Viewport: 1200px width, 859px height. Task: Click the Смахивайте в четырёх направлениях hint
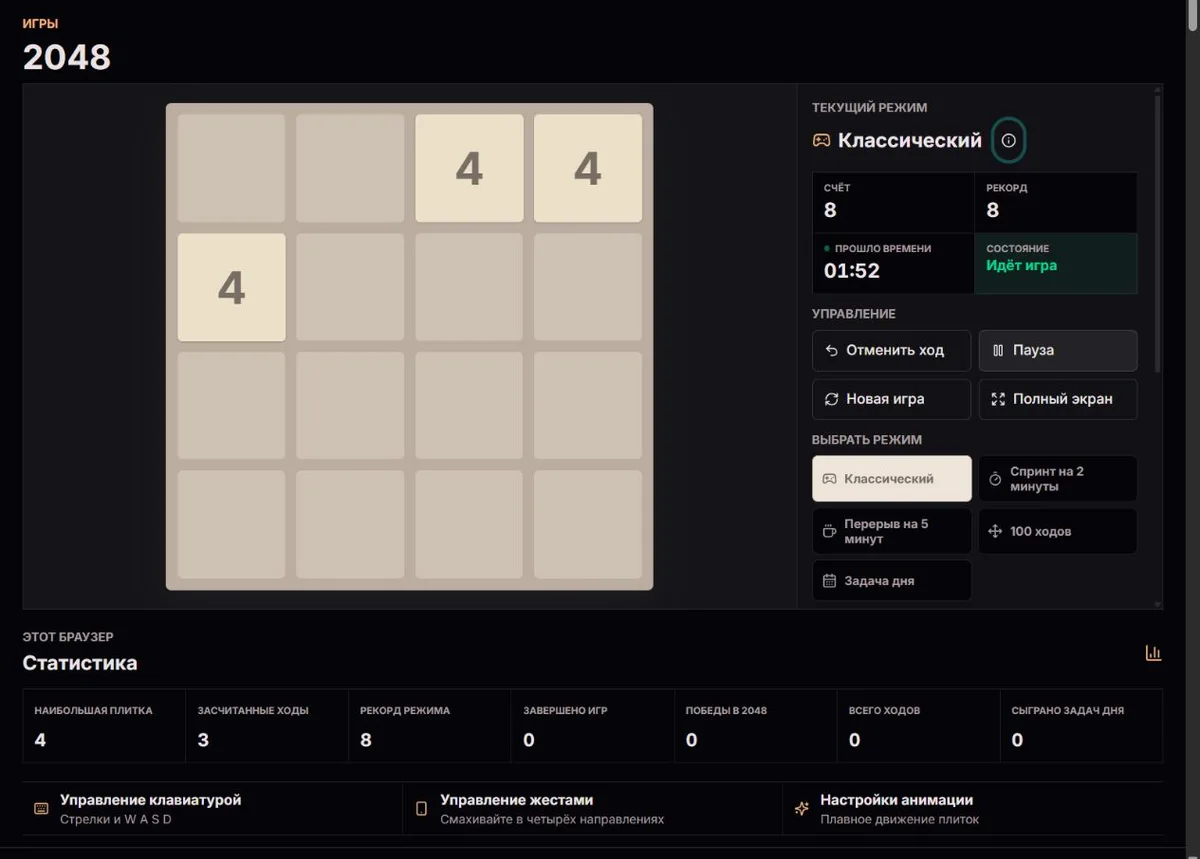coord(552,819)
